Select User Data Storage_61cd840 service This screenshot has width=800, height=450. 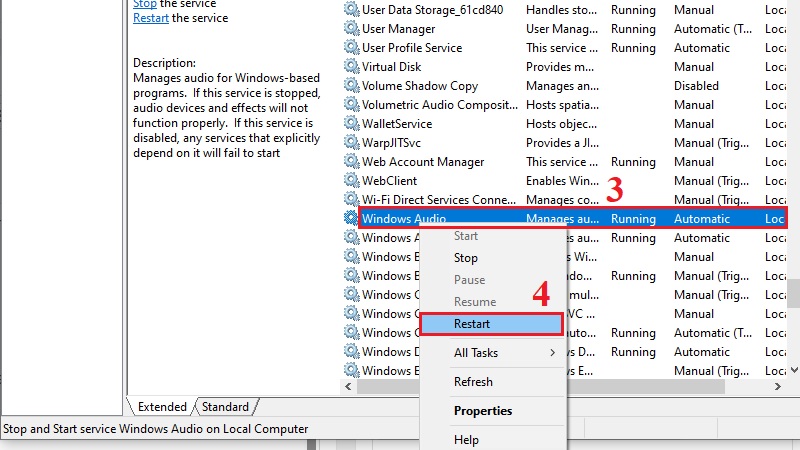(432, 10)
